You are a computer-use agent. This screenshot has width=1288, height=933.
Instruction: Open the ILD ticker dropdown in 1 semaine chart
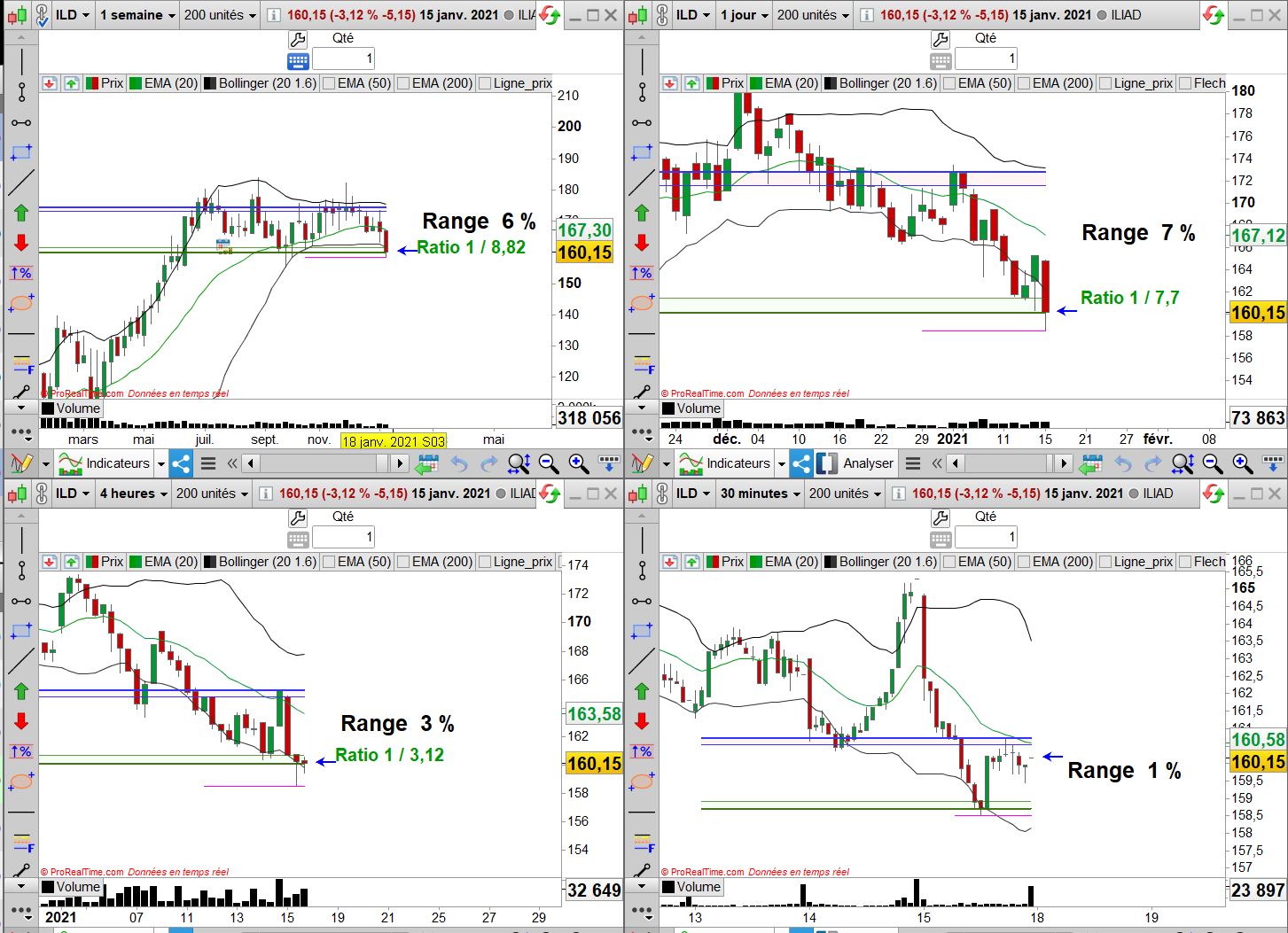(73, 15)
